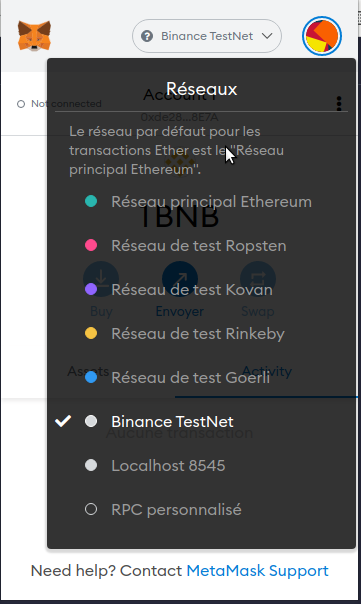
Task: Click the teal Ethereum mainnet dot
Action: (x=91, y=201)
